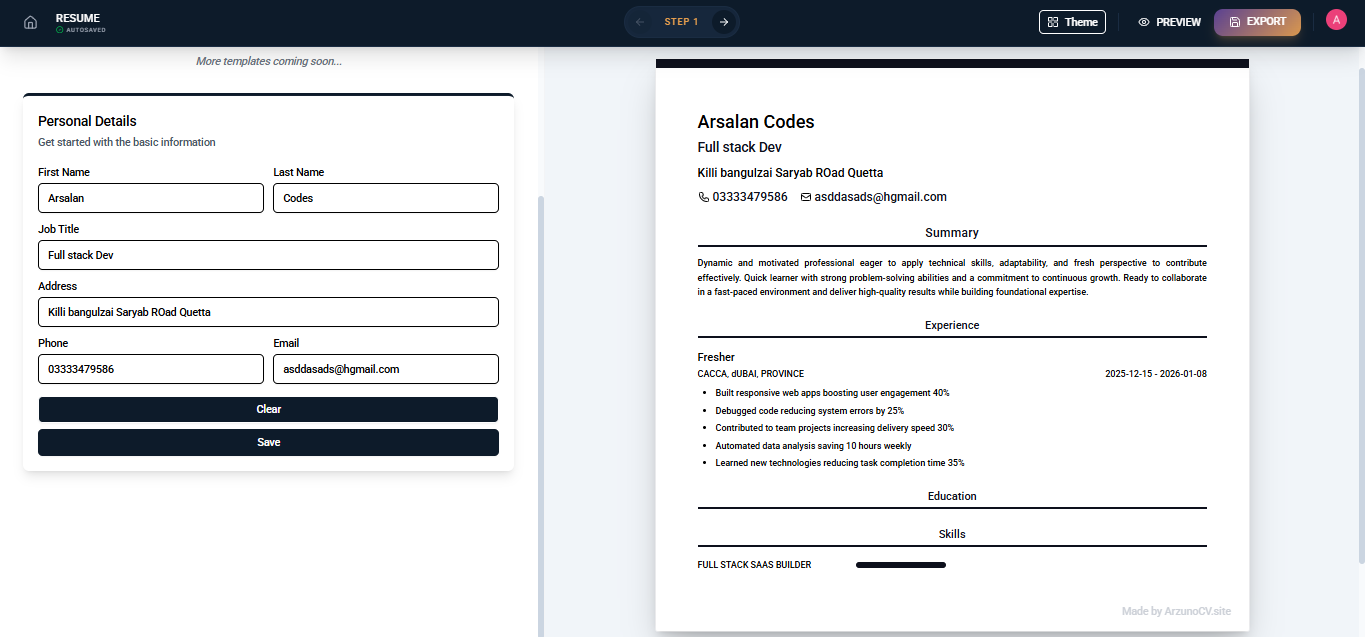Clear the personal details form
This screenshot has height=637, width=1365.
coord(268,409)
